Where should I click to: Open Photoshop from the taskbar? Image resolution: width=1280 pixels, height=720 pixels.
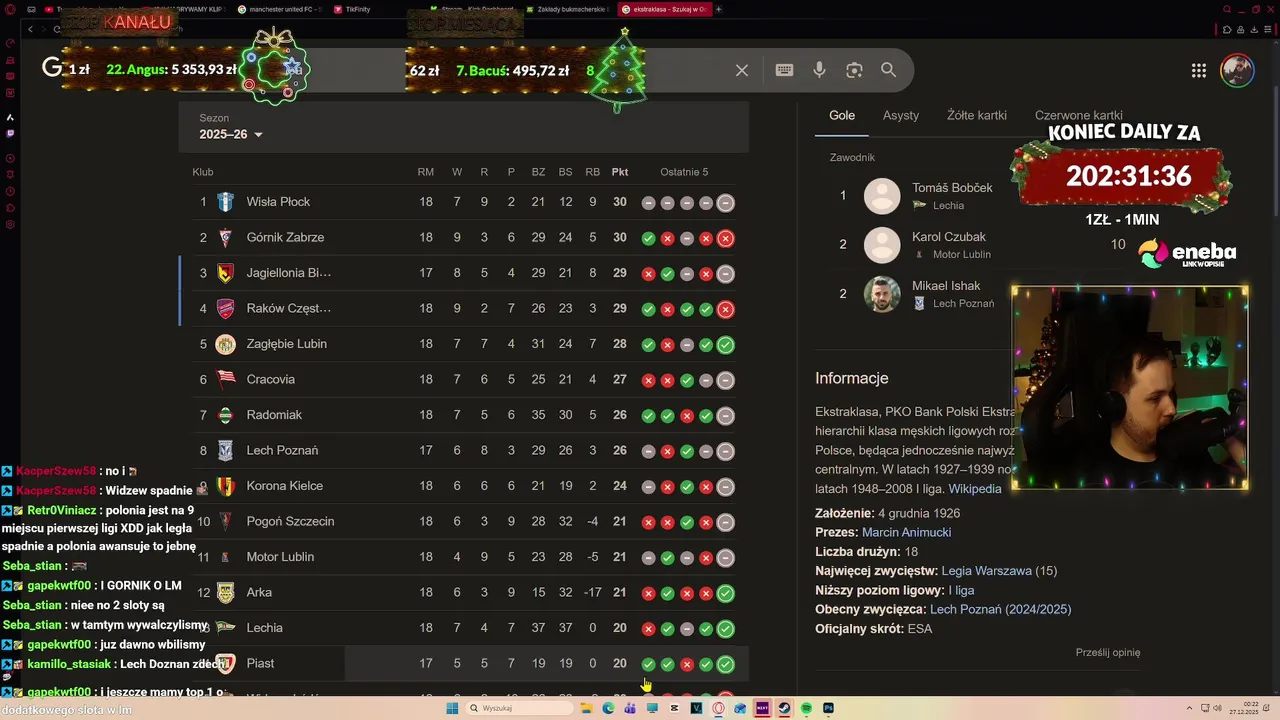828,708
